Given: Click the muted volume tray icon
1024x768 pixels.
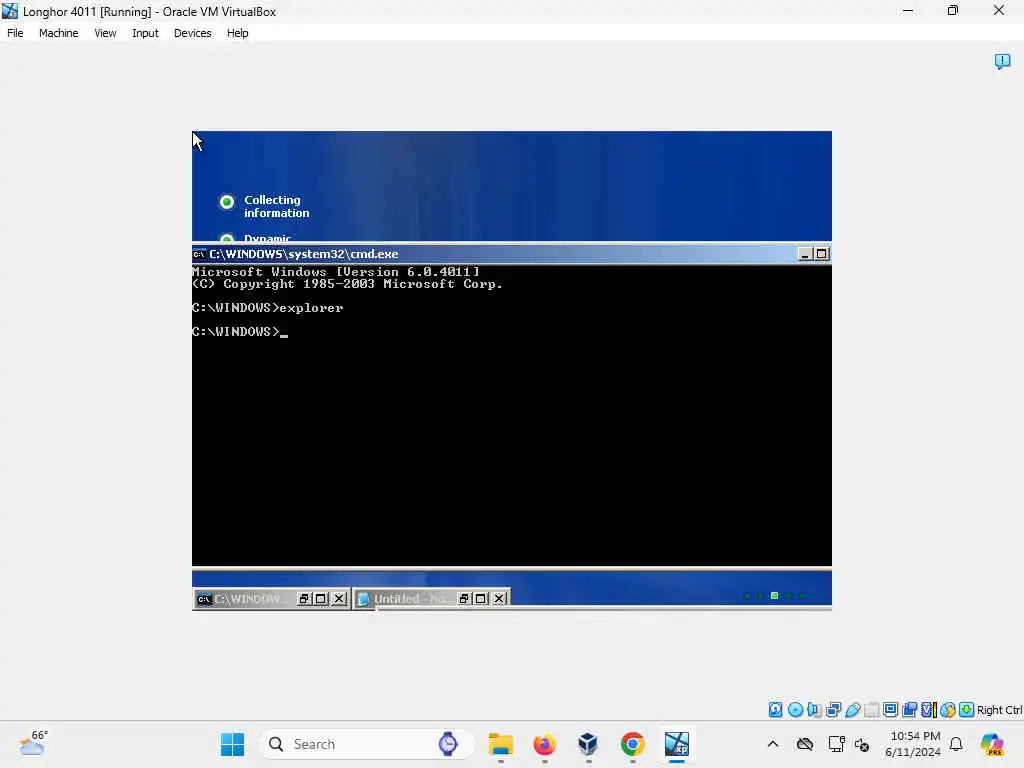Looking at the screenshot, I should [x=862, y=744].
